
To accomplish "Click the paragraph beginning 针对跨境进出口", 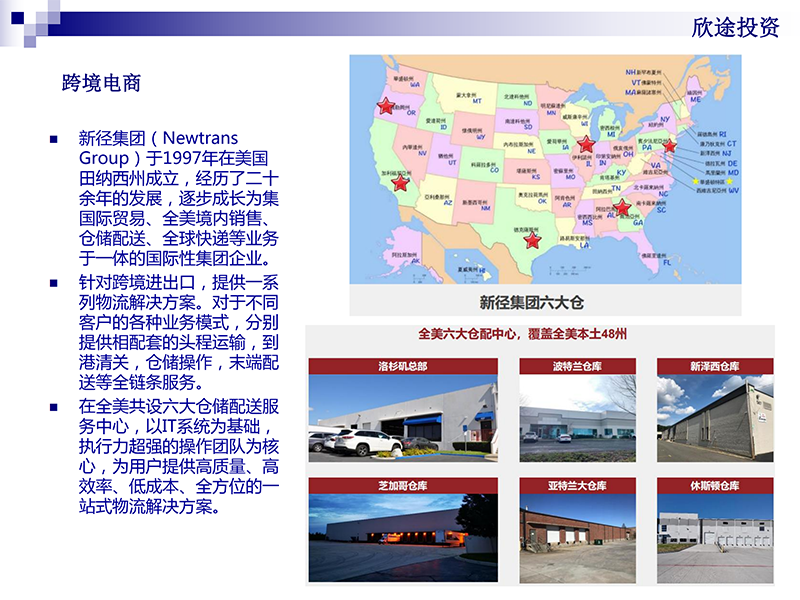I will [179, 332].
